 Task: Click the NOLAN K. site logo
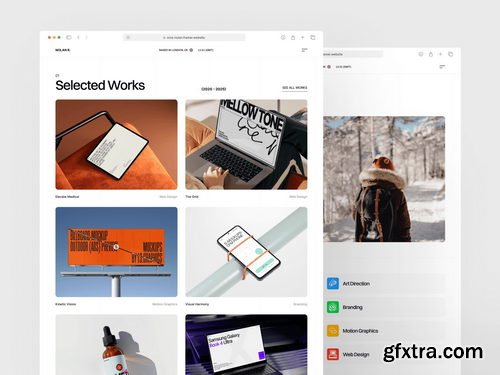tap(63, 50)
